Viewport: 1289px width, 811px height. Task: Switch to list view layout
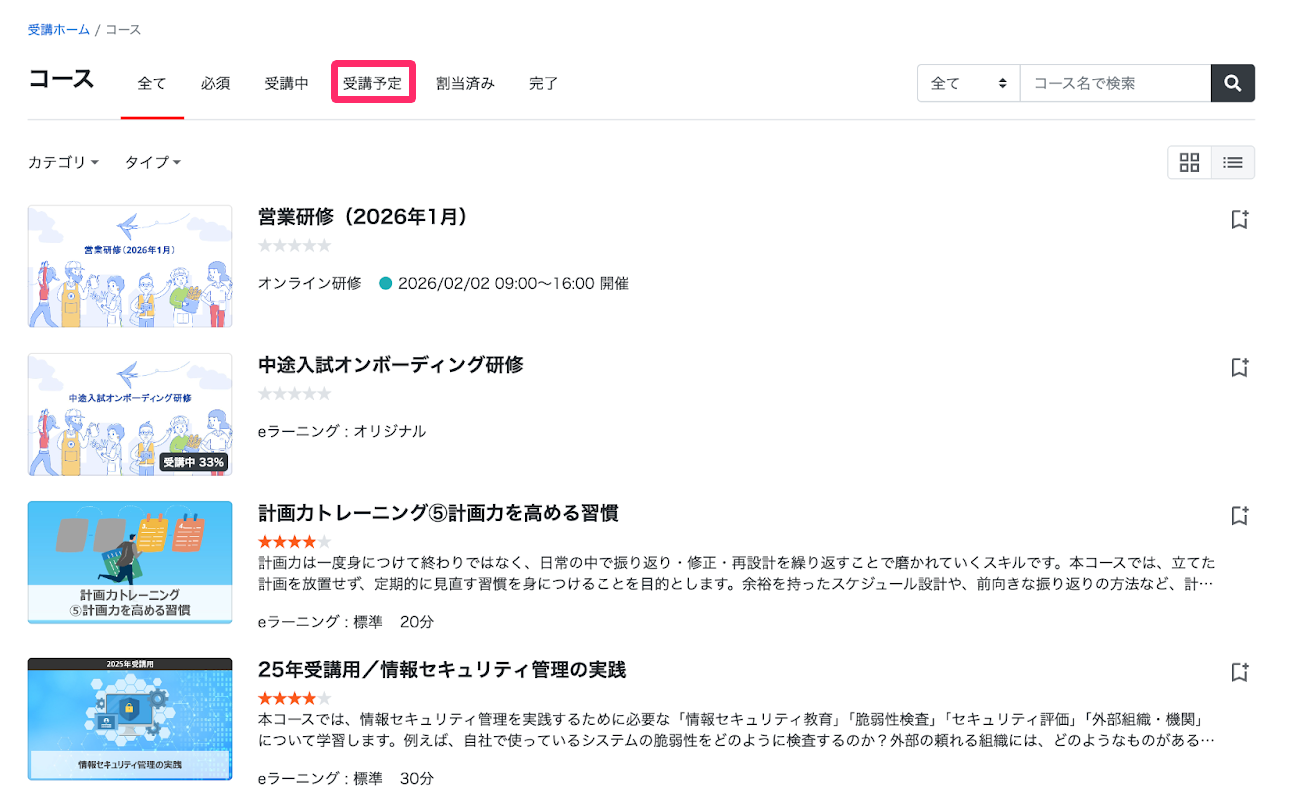point(1233,162)
